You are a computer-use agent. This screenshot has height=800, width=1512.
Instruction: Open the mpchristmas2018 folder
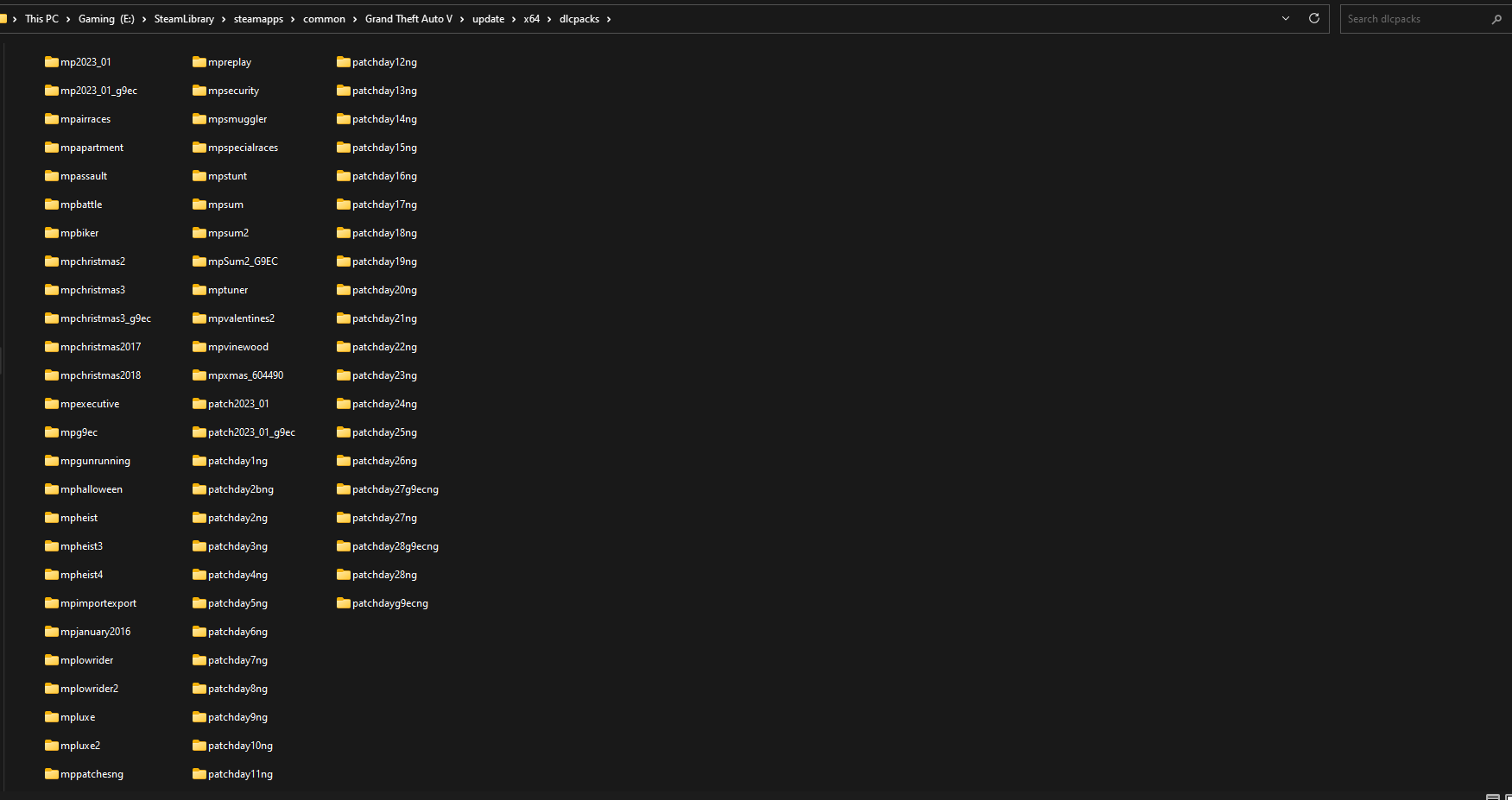coord(100,375)
